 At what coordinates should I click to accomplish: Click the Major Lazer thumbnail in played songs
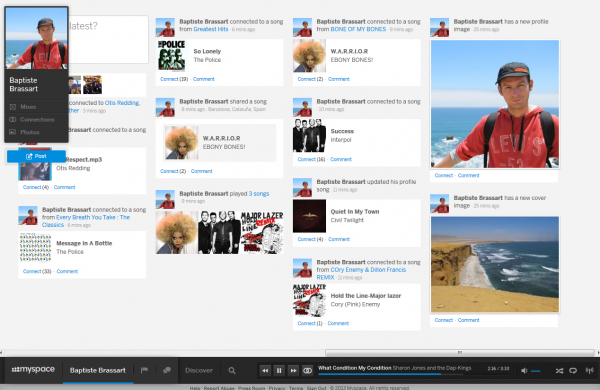tap(262, 232)
